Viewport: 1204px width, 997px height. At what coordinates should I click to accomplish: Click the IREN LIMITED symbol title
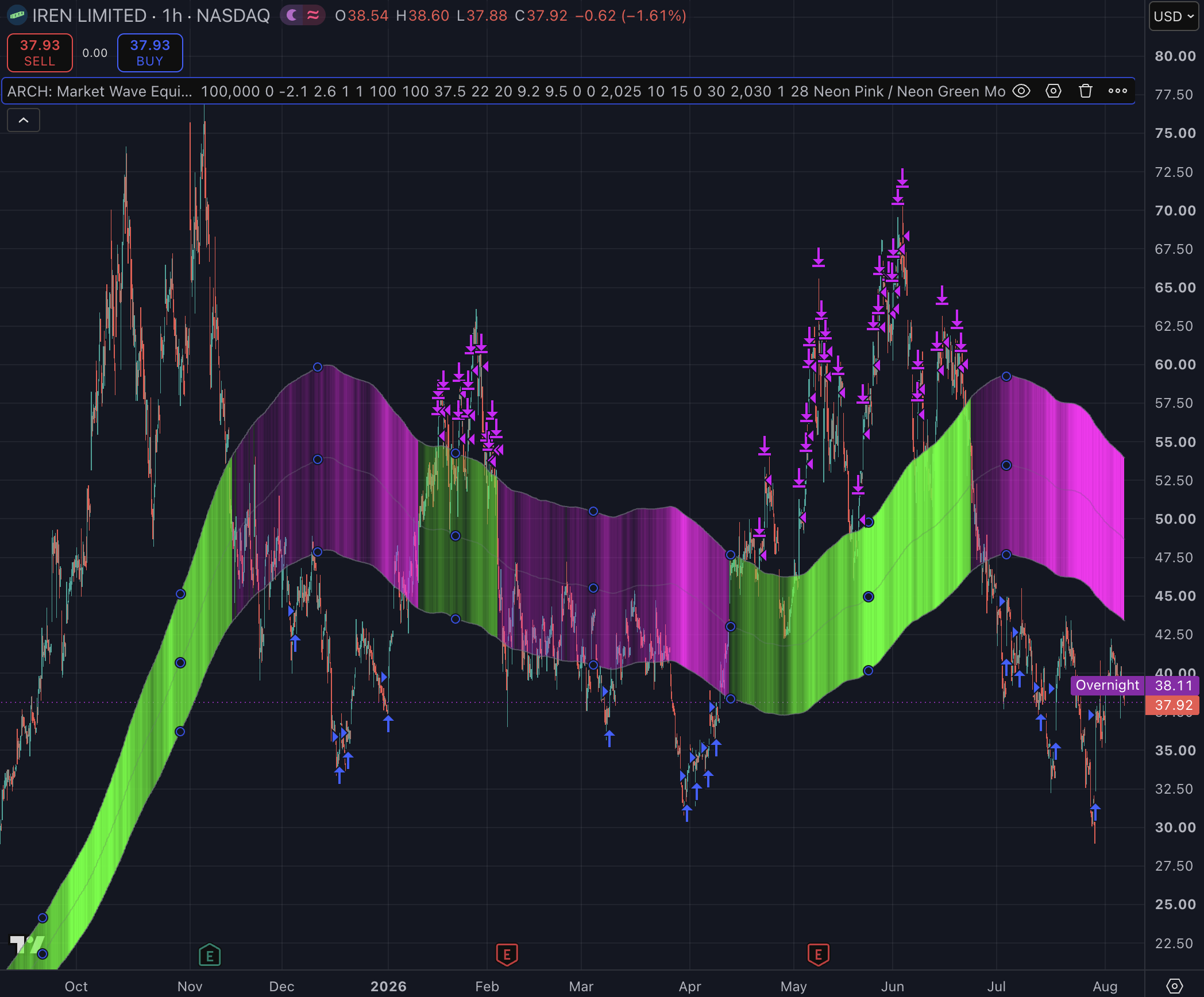[x=90, y=16]
